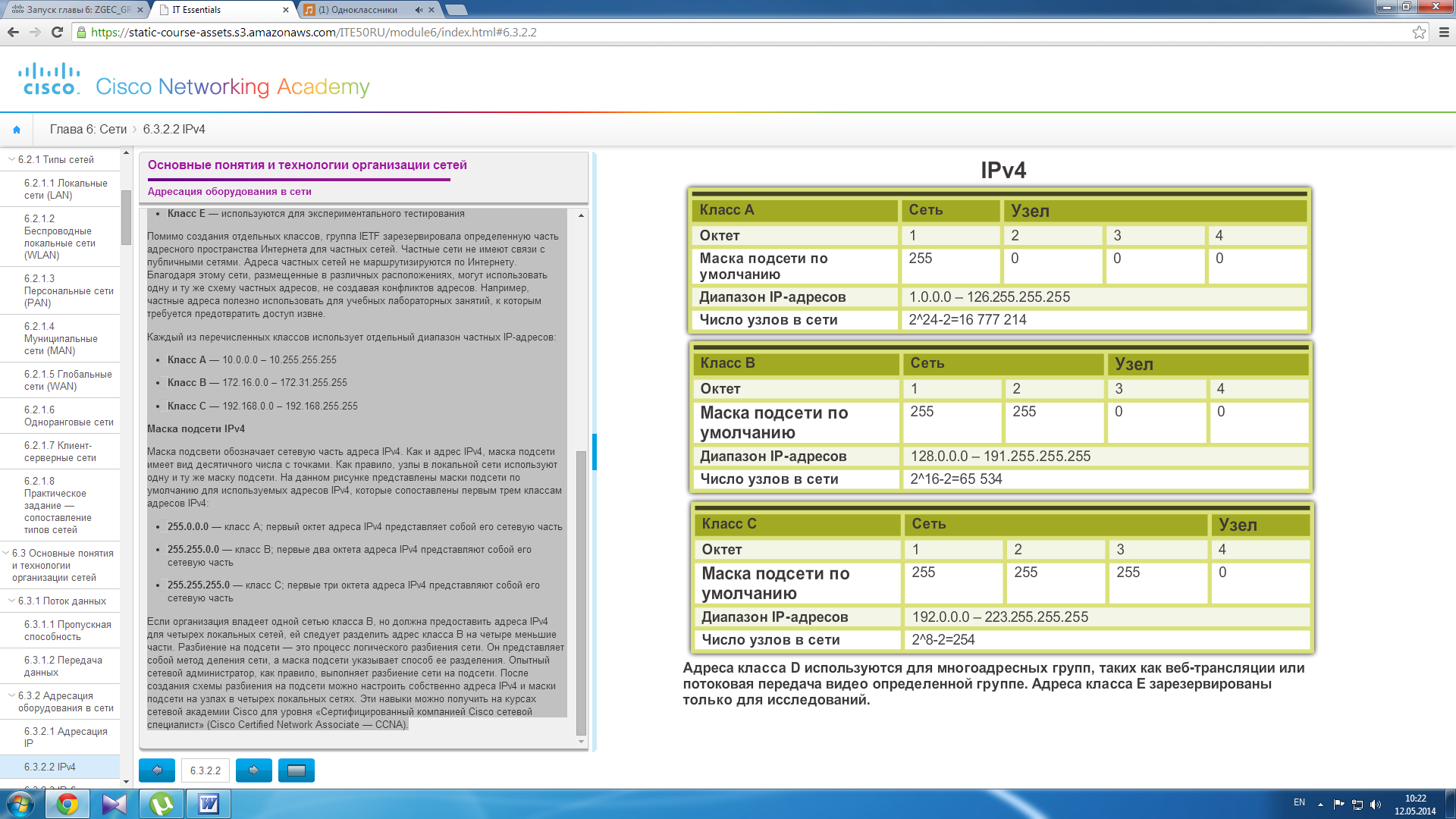Mute audio on the Одноклассники tab

coord(419,10)
